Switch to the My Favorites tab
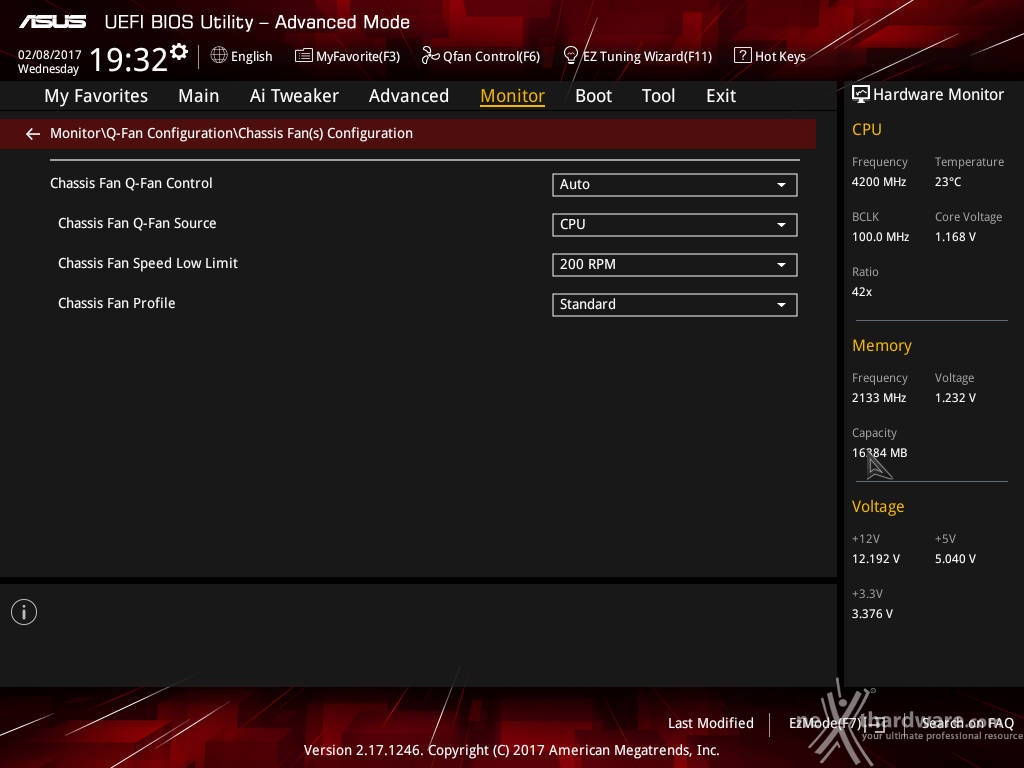 coord(96,96)
